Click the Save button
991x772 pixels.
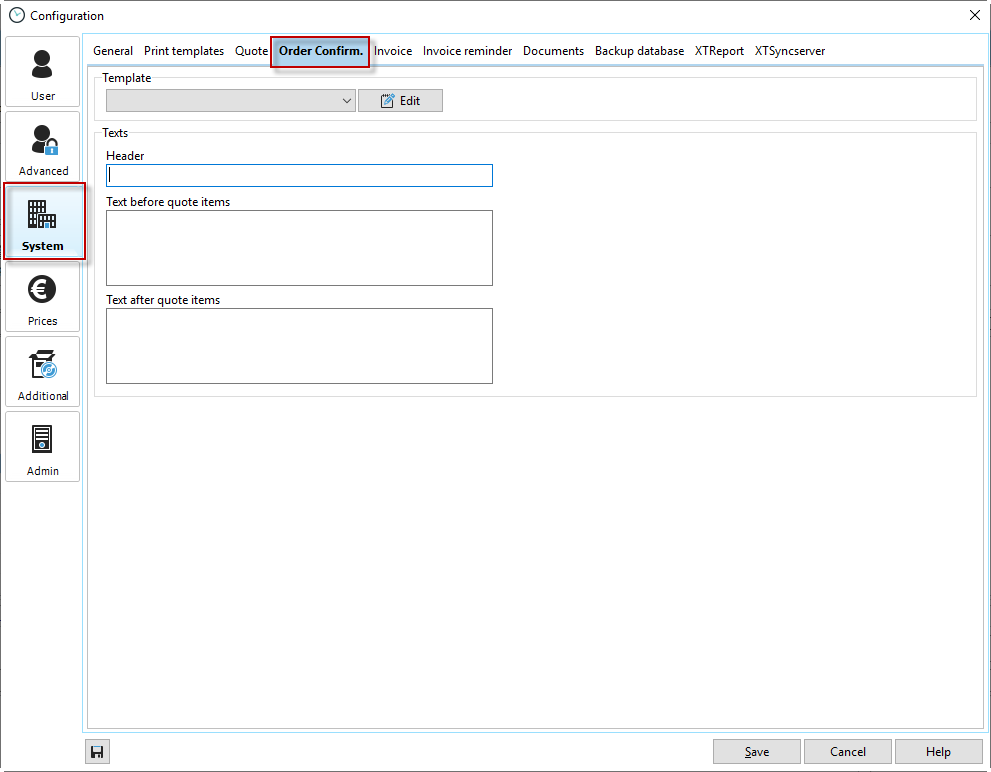pos(756,752)
